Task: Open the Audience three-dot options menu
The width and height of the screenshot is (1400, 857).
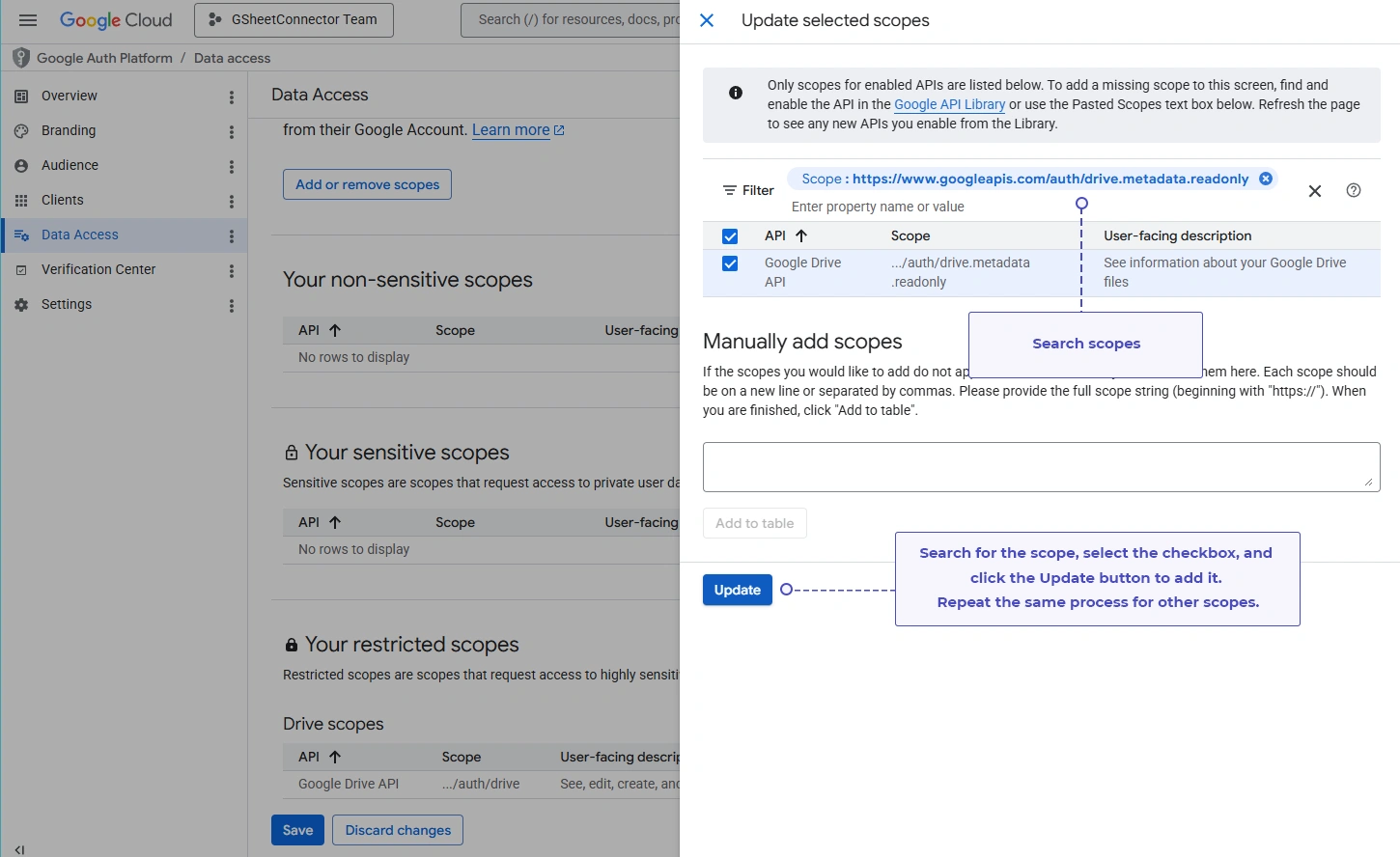Action: [232, 167]
